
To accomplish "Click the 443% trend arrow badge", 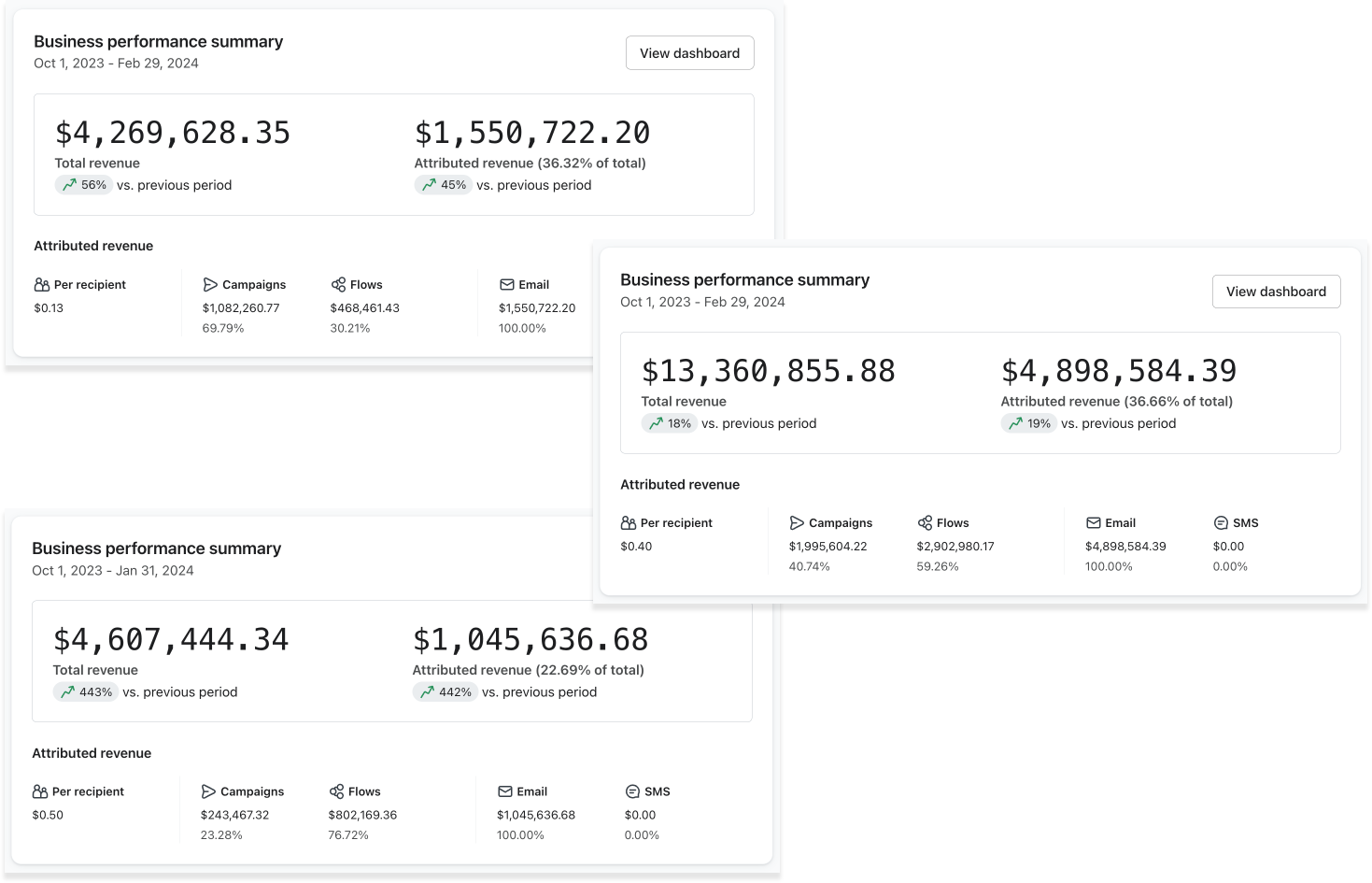I will 85,692.
